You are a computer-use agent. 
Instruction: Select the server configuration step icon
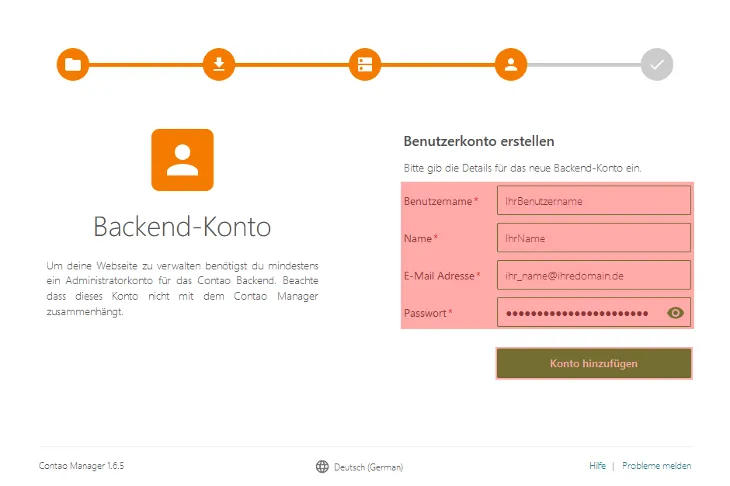[x=365, y=65]
